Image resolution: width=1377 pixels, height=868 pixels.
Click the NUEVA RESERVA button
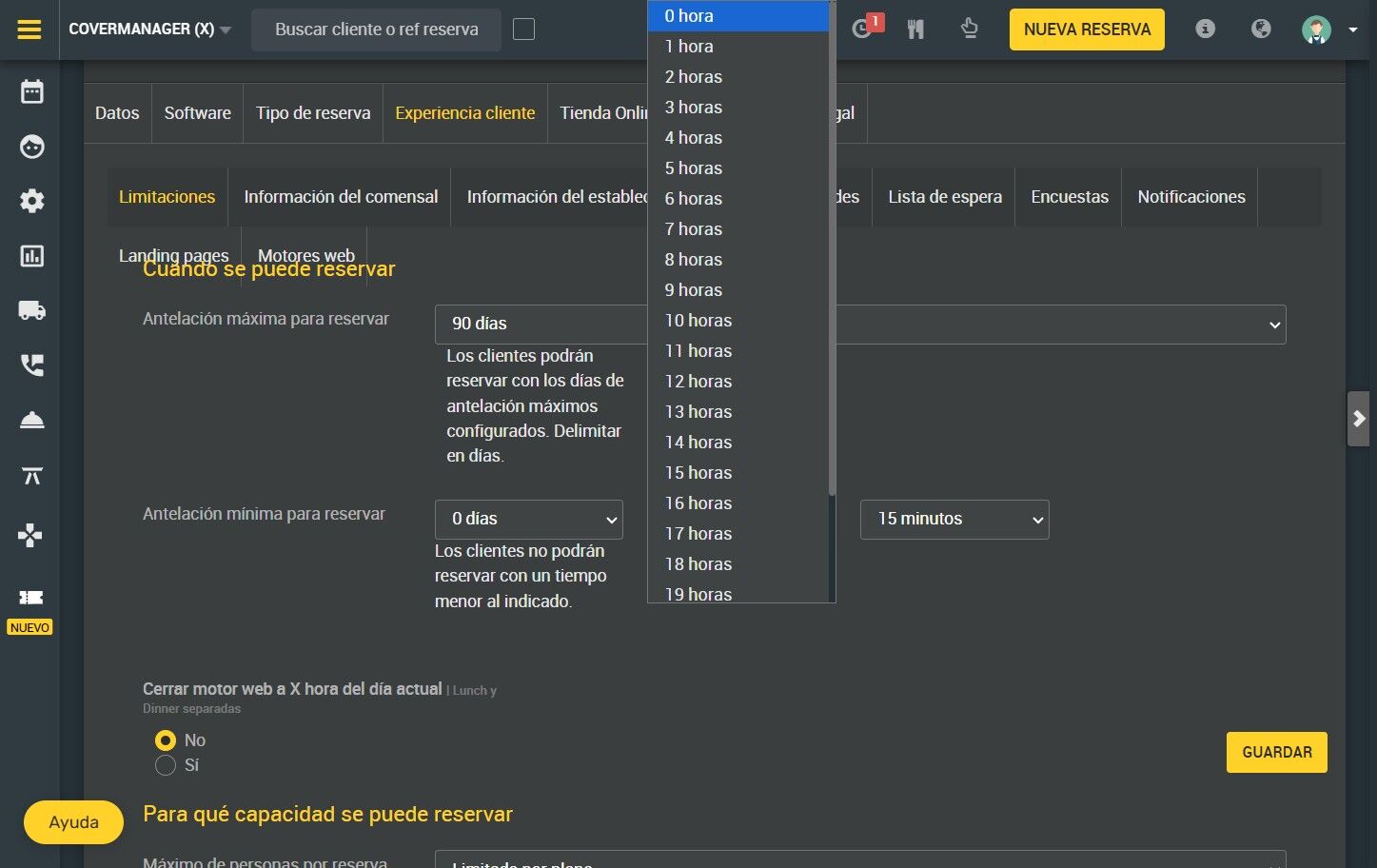click(x=1087, y=30)
